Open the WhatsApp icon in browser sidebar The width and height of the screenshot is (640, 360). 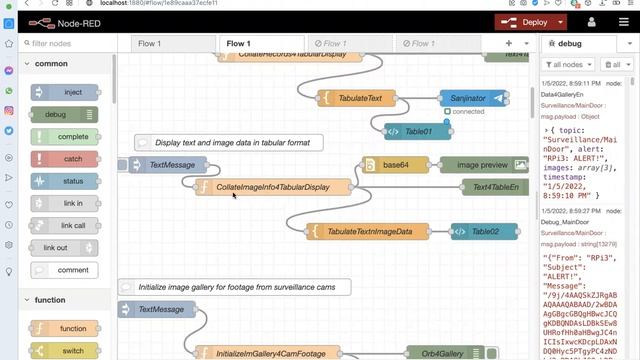(9, 91)
